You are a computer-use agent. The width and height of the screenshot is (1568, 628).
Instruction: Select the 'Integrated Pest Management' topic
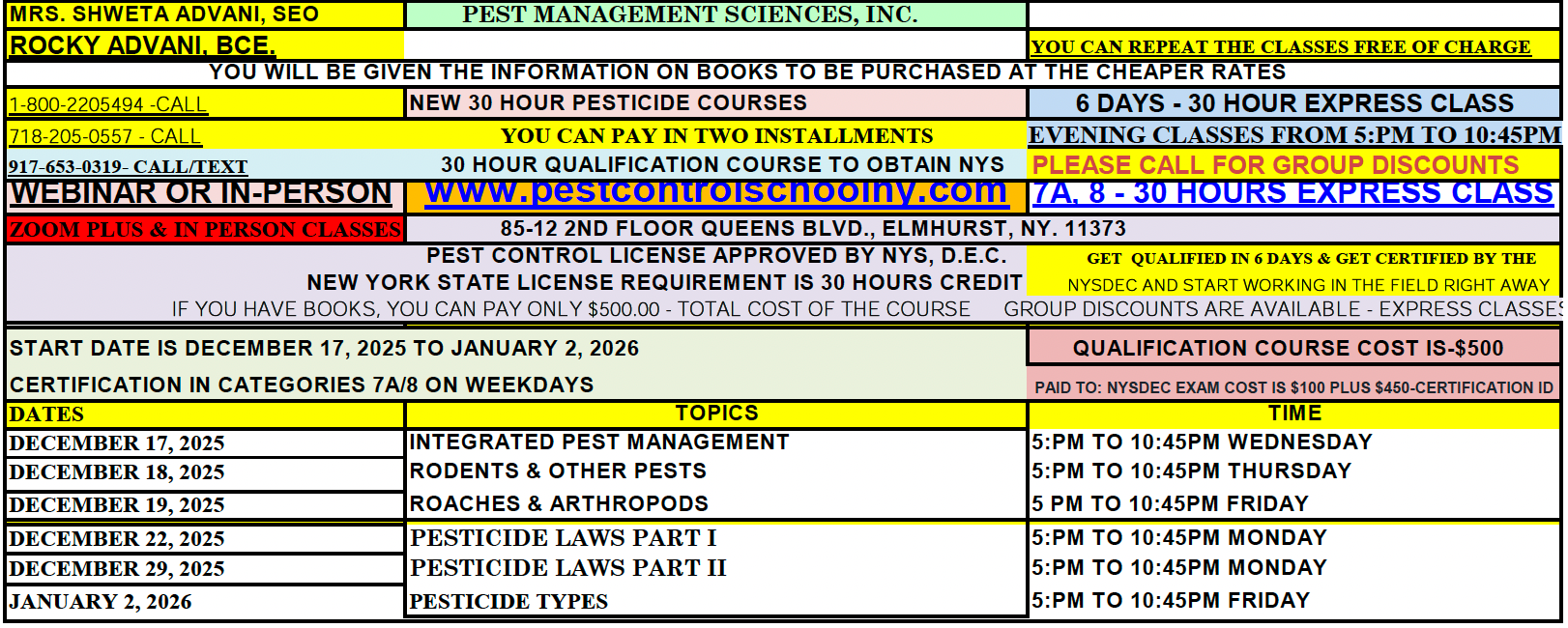pos(599,442)
